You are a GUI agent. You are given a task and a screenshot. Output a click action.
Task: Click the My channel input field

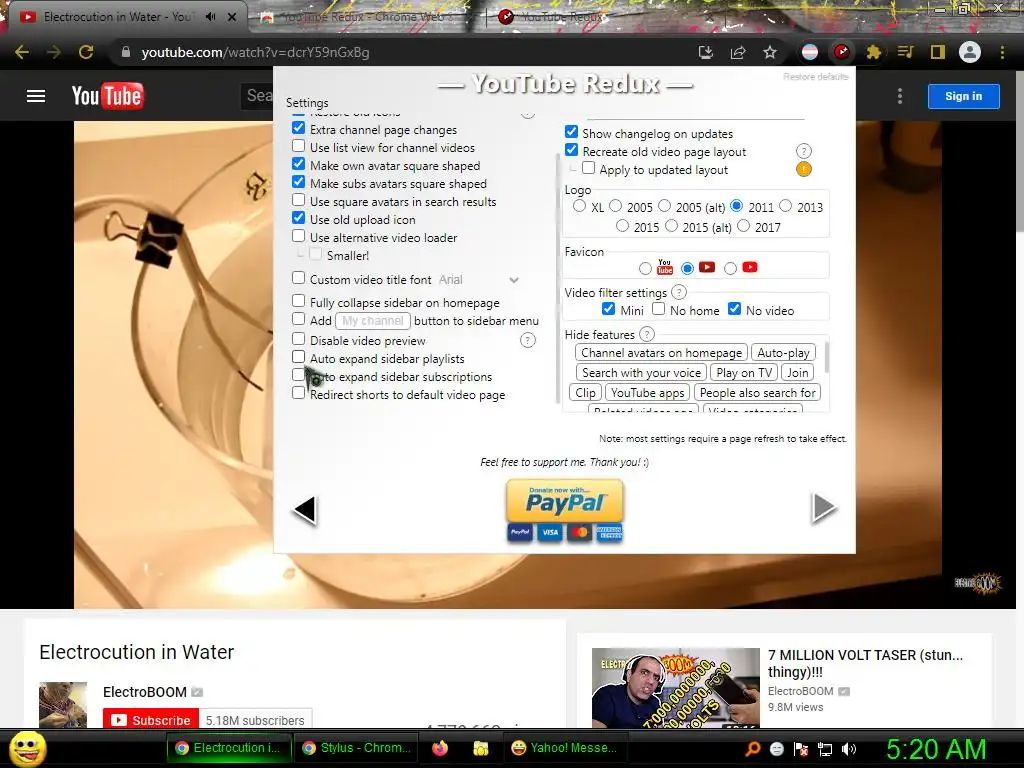pos(373,321)
